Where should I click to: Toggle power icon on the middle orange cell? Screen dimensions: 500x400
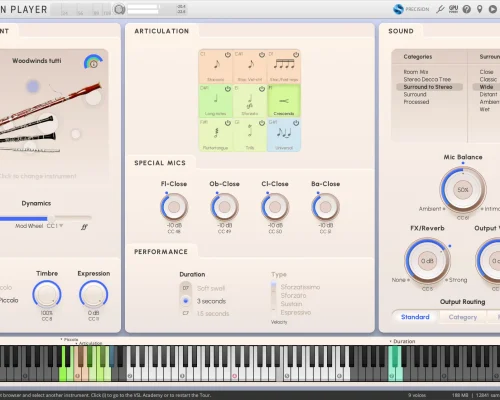tap(262, 55)
